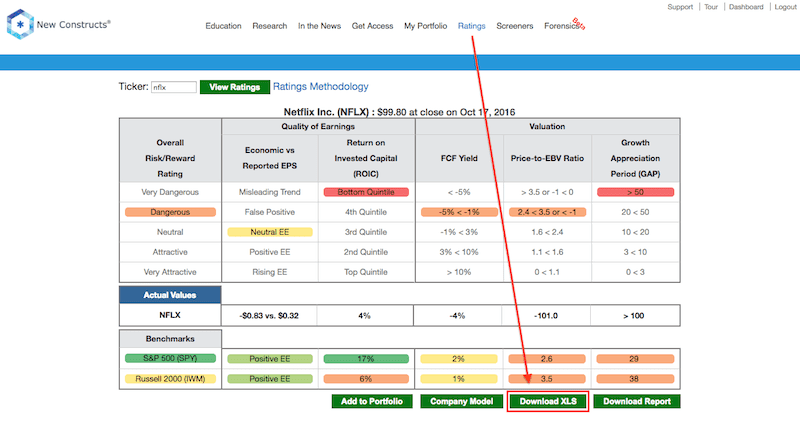The height and width of the screenshot is (421, 800).
Task: Click the 17% ROIC value for S&P 500
Action: [366, 359]
